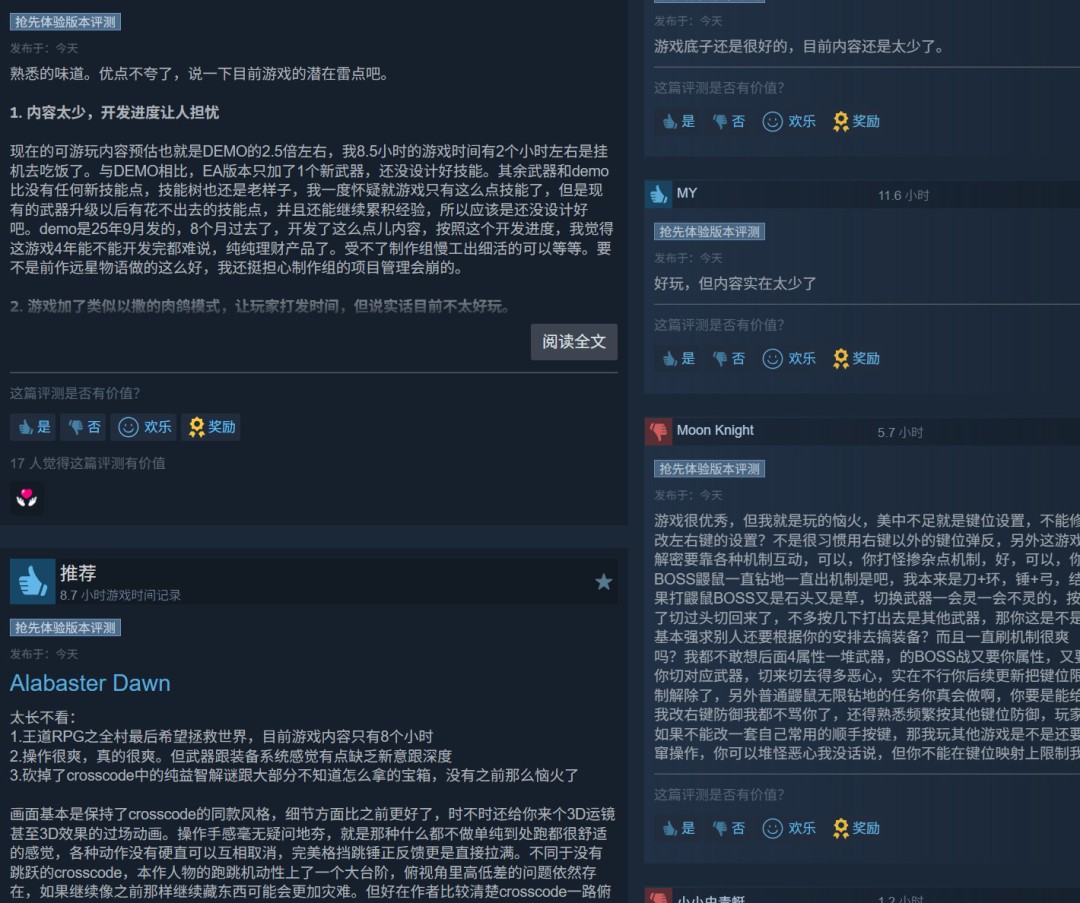Mark 欢乐 on the 游戏底子还是很好的 review

pos(788,121)
